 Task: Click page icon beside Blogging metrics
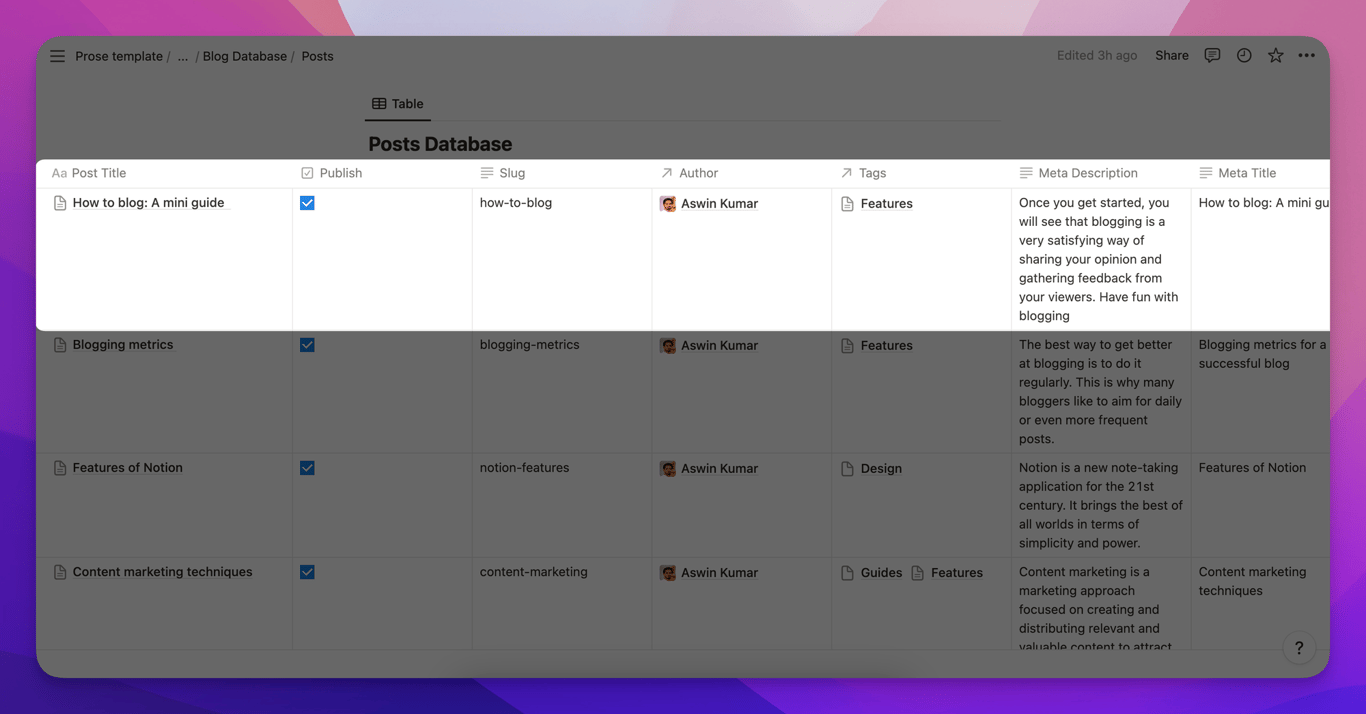coord(60,345)
